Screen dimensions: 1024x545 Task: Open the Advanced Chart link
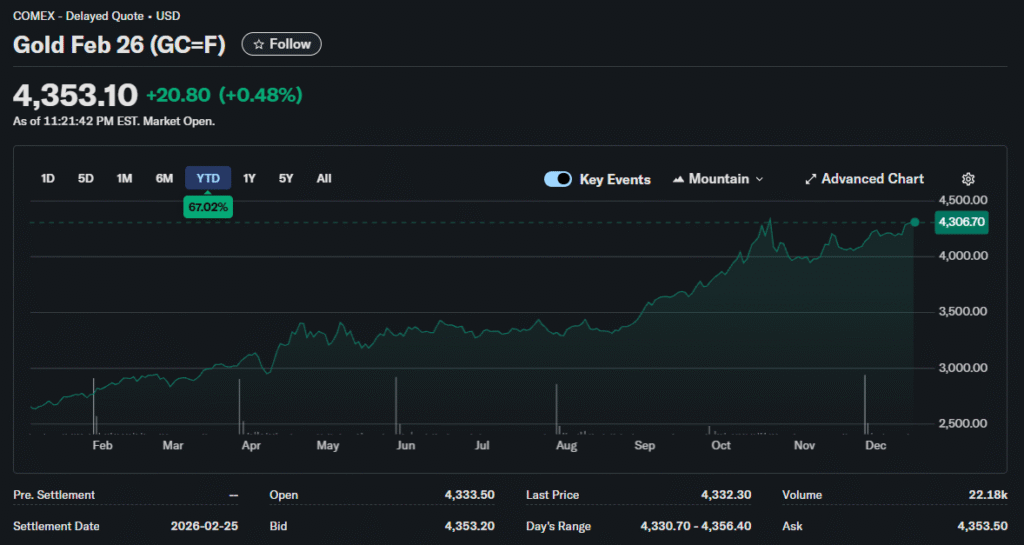872,179
